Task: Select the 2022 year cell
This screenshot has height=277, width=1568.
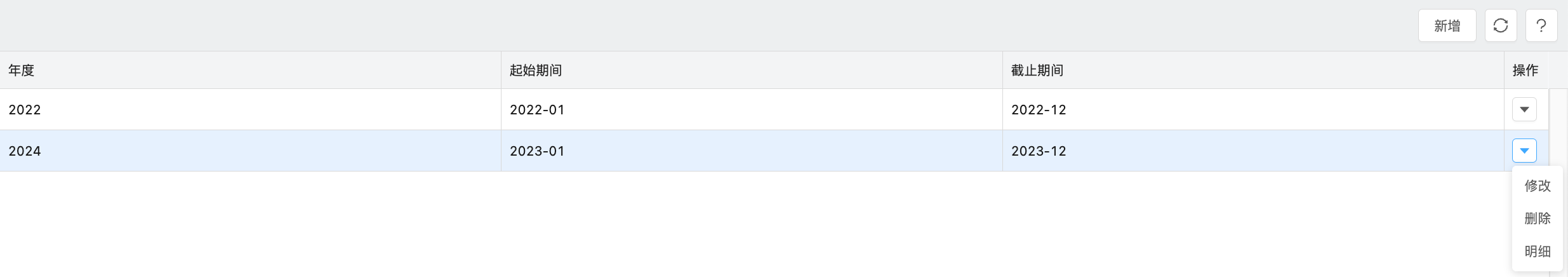Action: pyautogui.click(x=250, y=109)
